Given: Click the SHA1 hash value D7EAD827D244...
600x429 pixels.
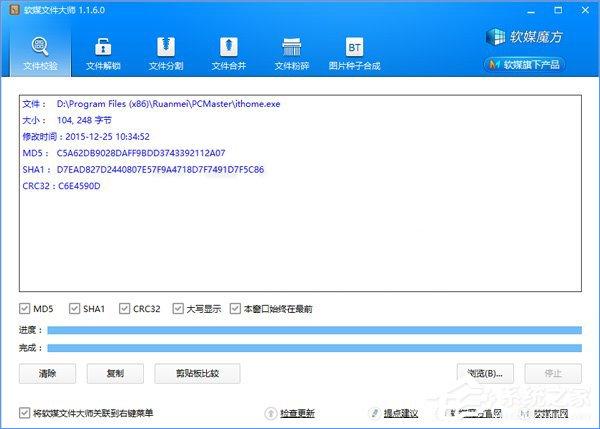Looking at the screenshot, I should (160, 170).
